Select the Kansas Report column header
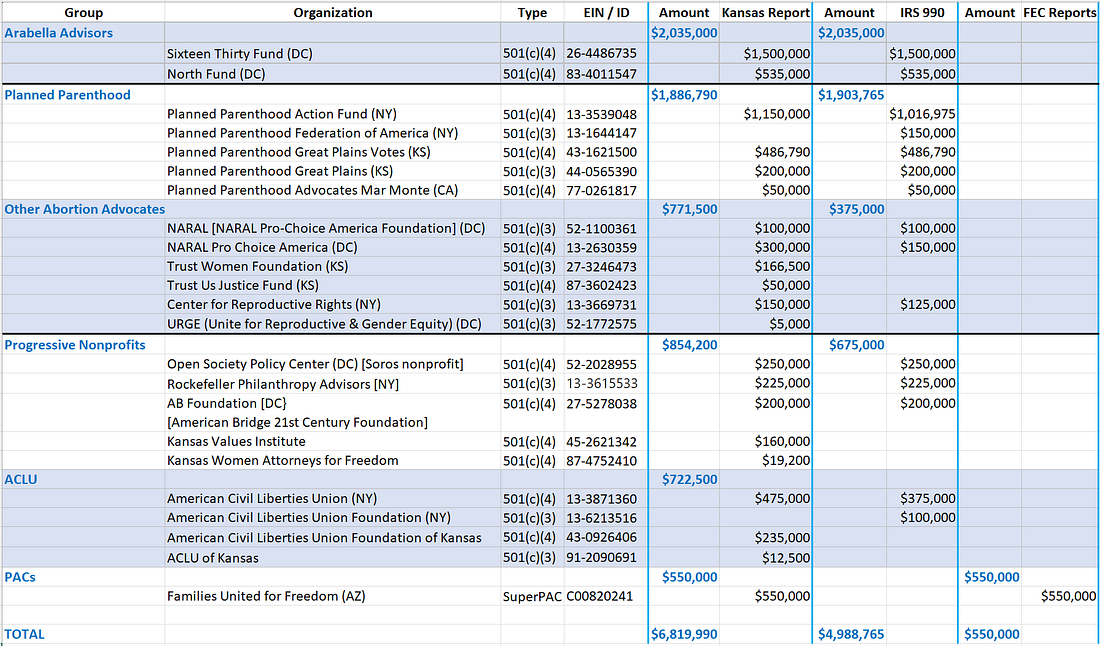 point(765,13)
